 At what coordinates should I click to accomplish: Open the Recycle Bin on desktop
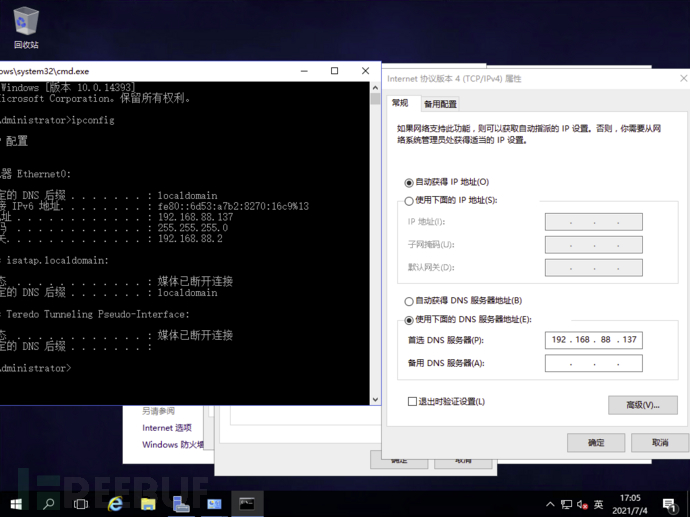coord(26,27)
